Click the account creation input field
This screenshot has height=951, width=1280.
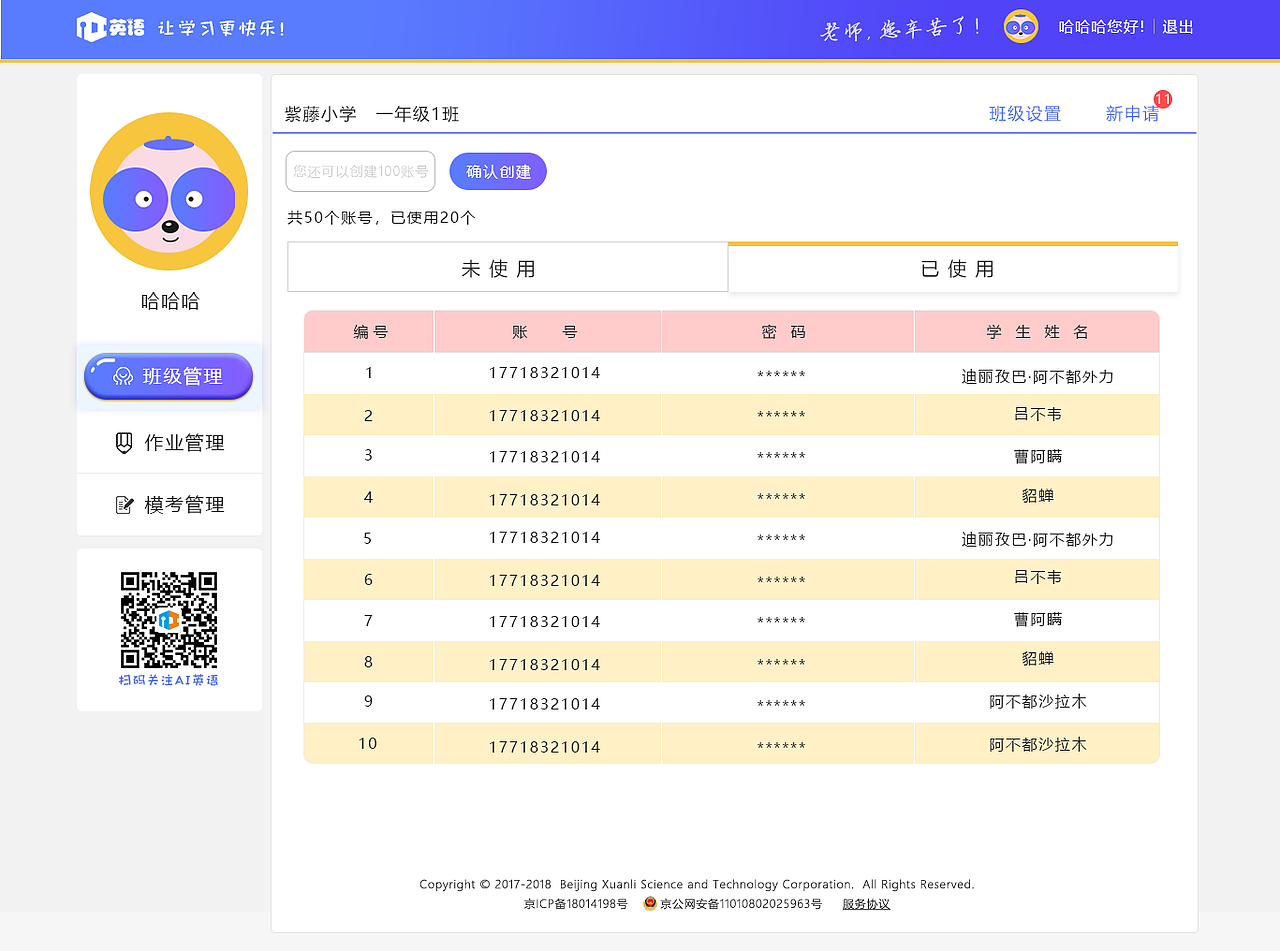[360, 171]
